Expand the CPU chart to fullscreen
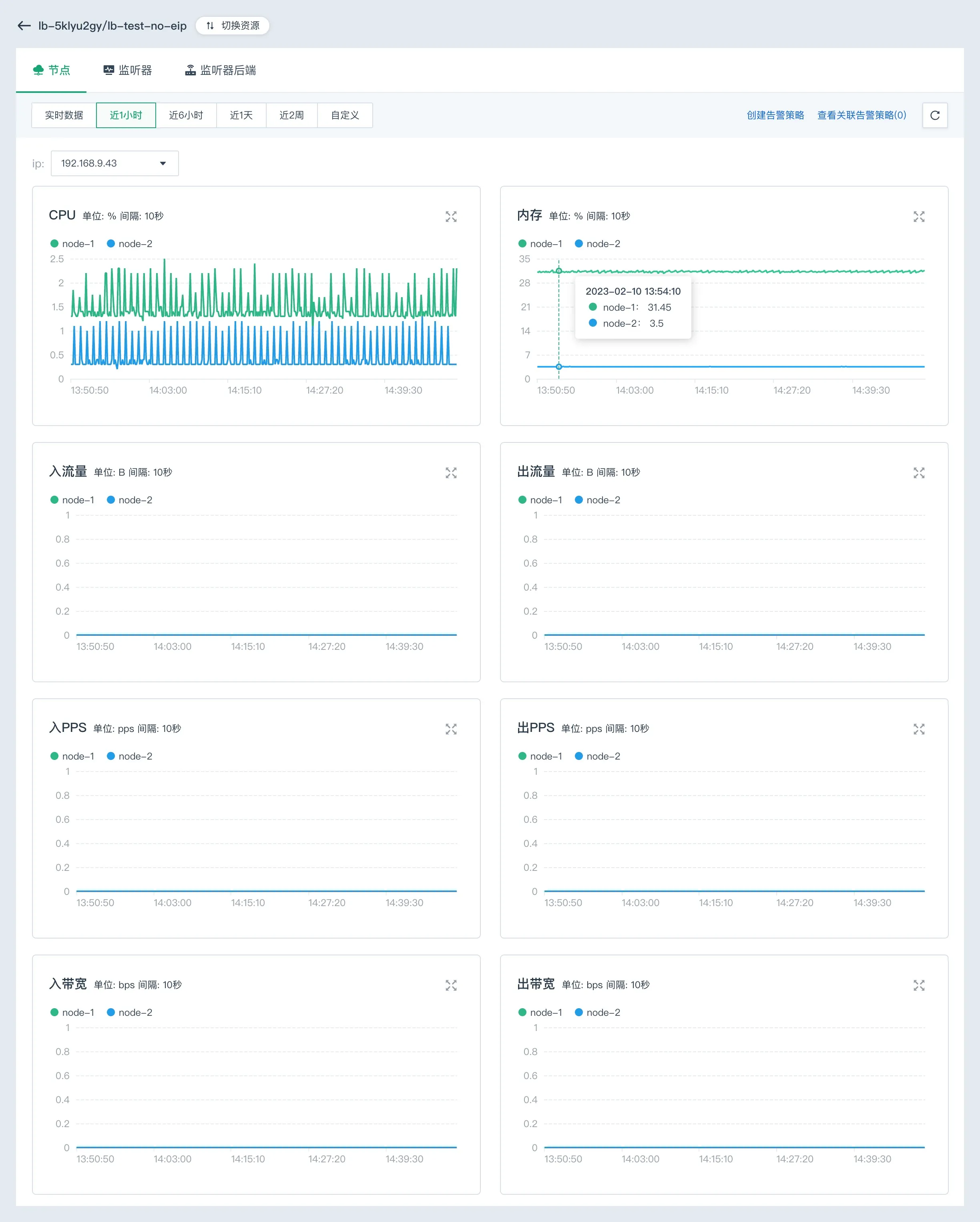 (451, 217)
